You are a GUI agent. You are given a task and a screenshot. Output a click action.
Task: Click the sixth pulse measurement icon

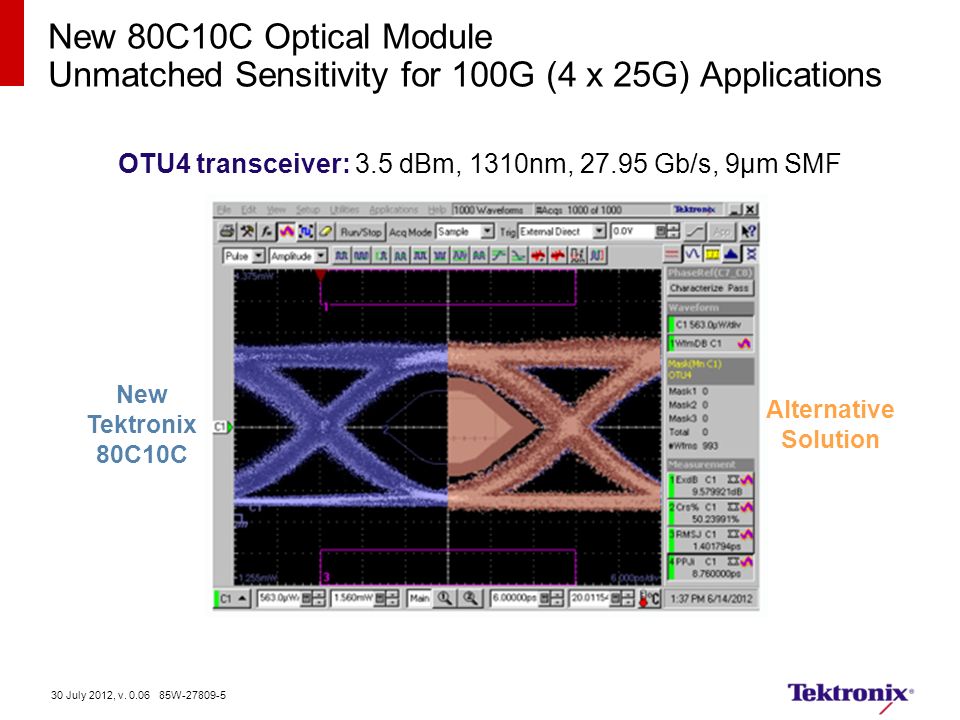pyautogui.click(x=439, y=255)
